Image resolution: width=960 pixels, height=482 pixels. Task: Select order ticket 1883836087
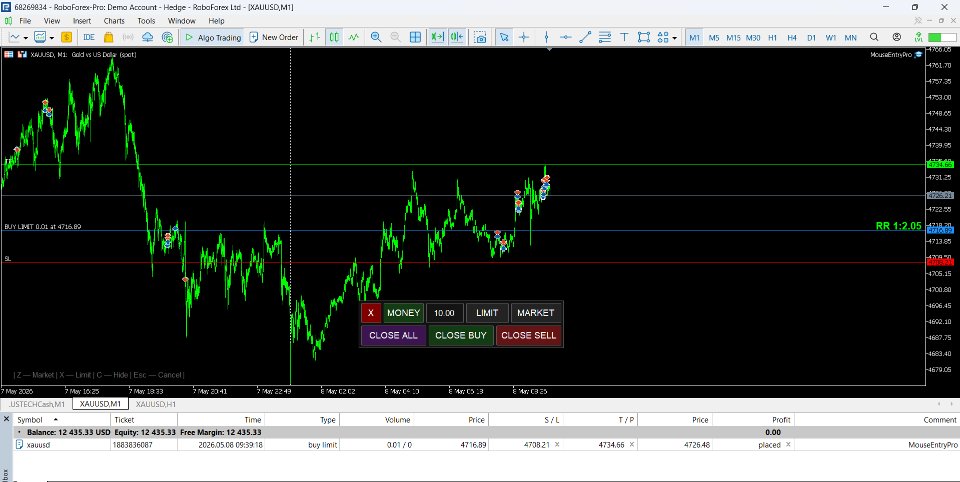pyautogui.click(x=132, y=445)
